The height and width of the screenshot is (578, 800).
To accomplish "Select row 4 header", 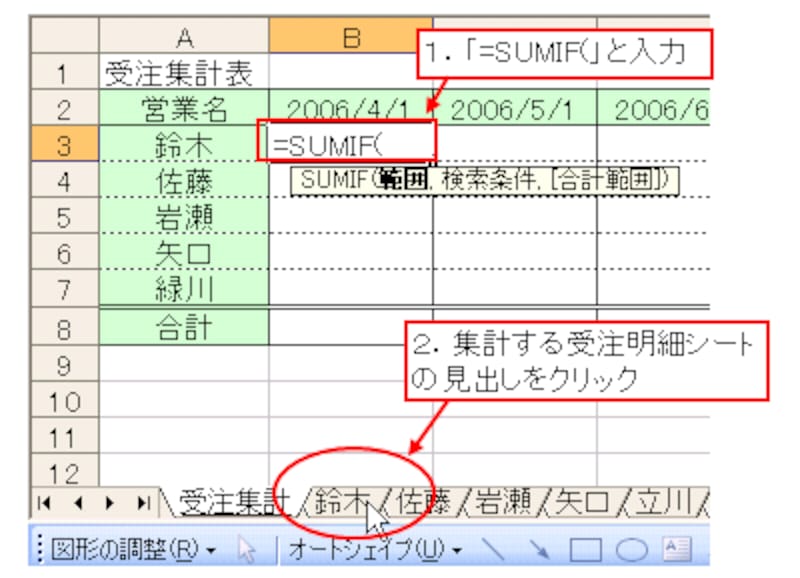I will point(64,181).
